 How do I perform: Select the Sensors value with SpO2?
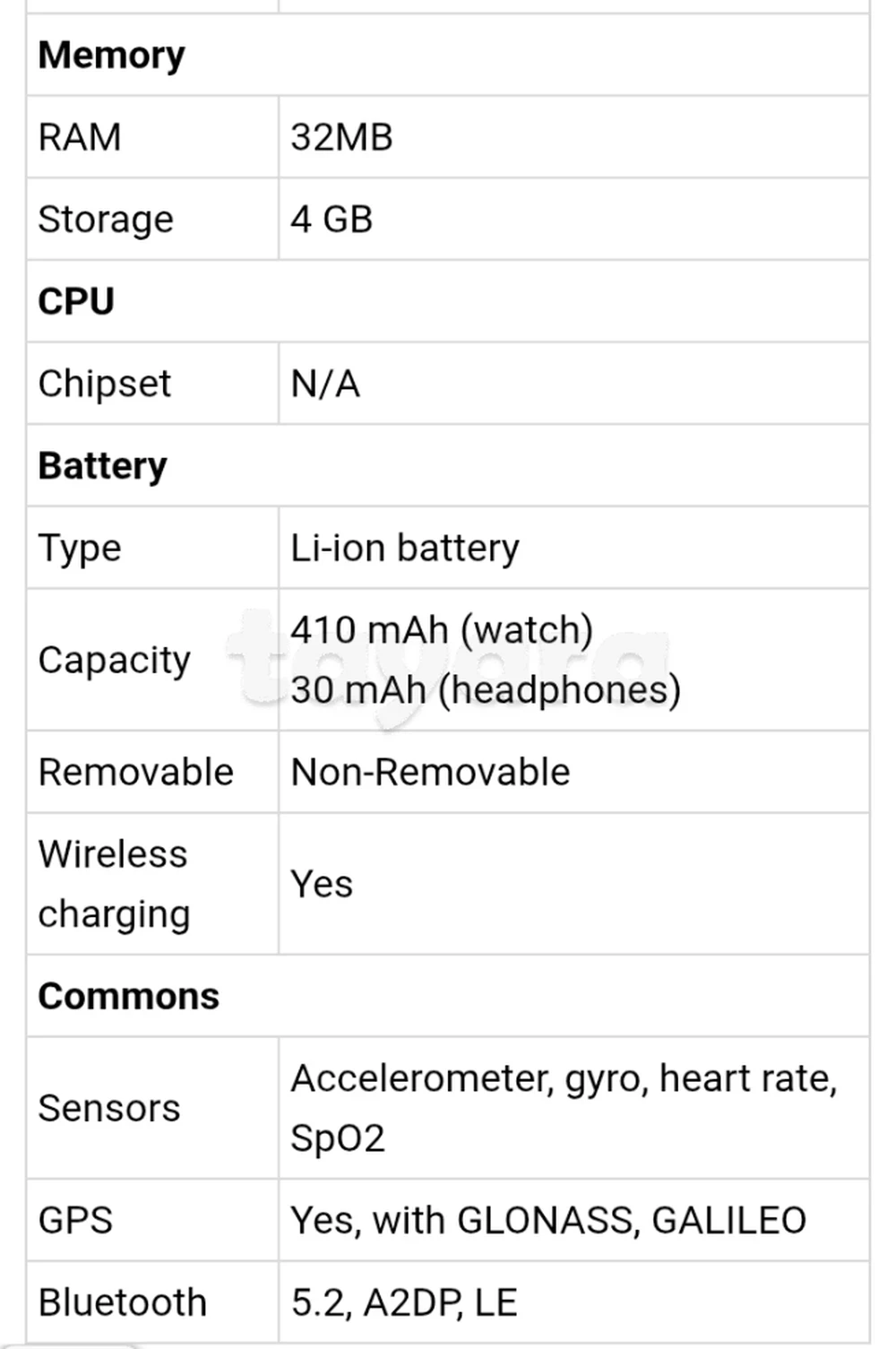coord(564,1109)
